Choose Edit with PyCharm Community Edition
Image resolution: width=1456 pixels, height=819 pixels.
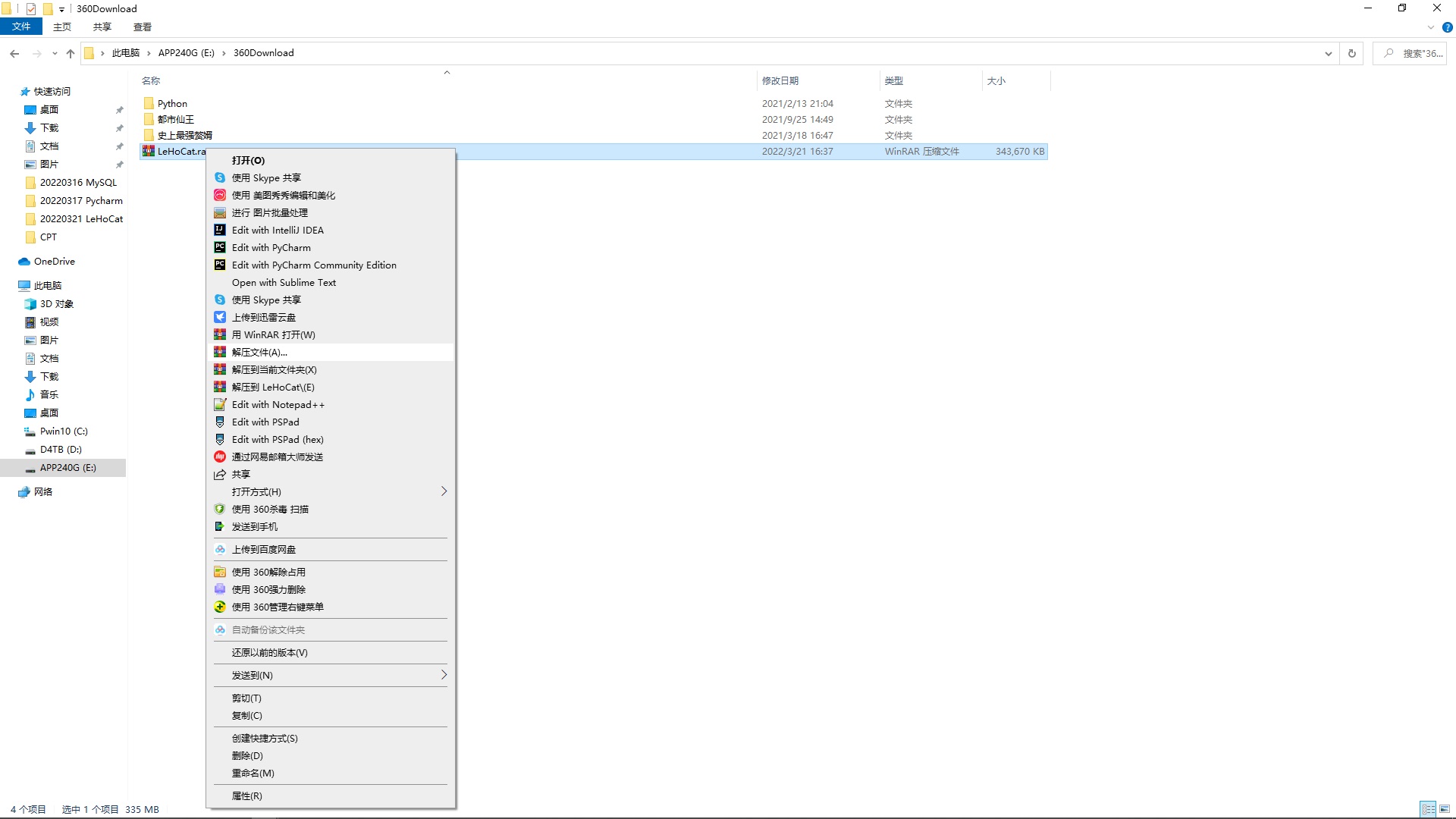click(x=314, y=265)
